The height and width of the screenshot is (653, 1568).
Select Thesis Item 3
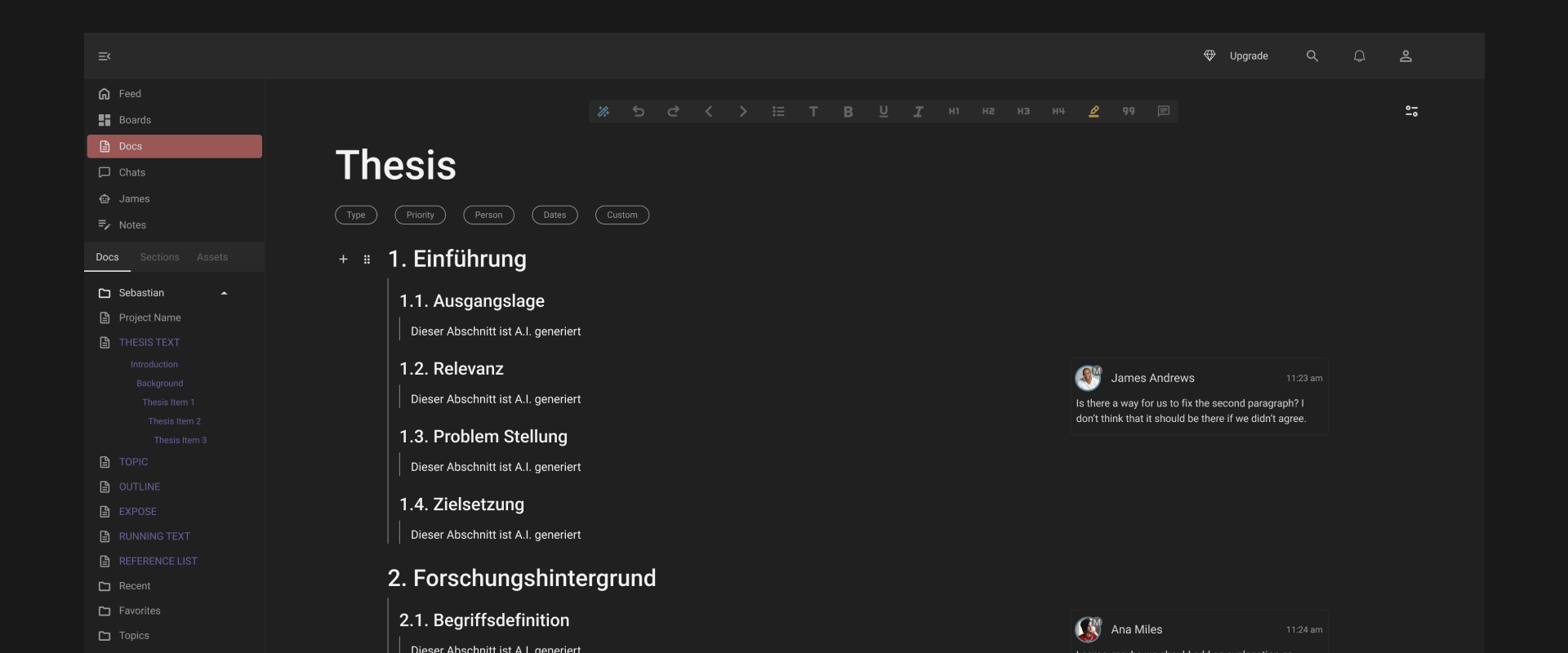coord(180,440)
